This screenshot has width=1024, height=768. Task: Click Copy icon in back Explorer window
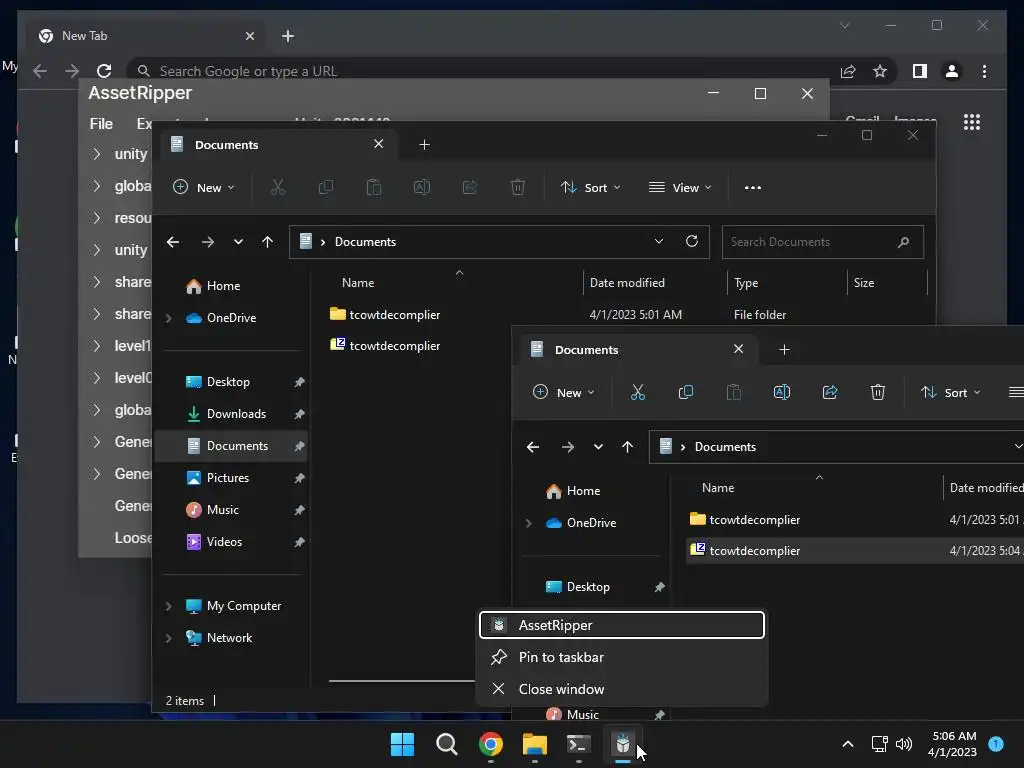pos(326,187)
